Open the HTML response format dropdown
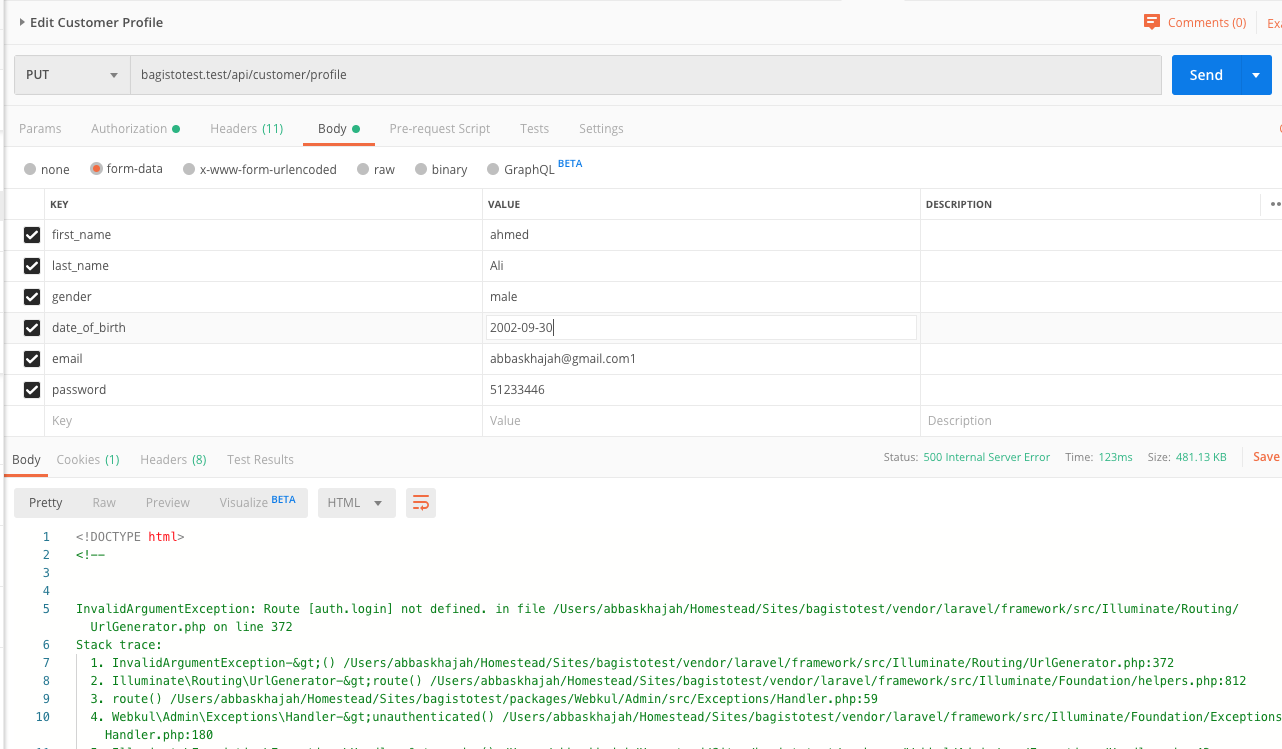This screenshot has height=749, width=1282. pyautogui.click(x=356, y=502)
